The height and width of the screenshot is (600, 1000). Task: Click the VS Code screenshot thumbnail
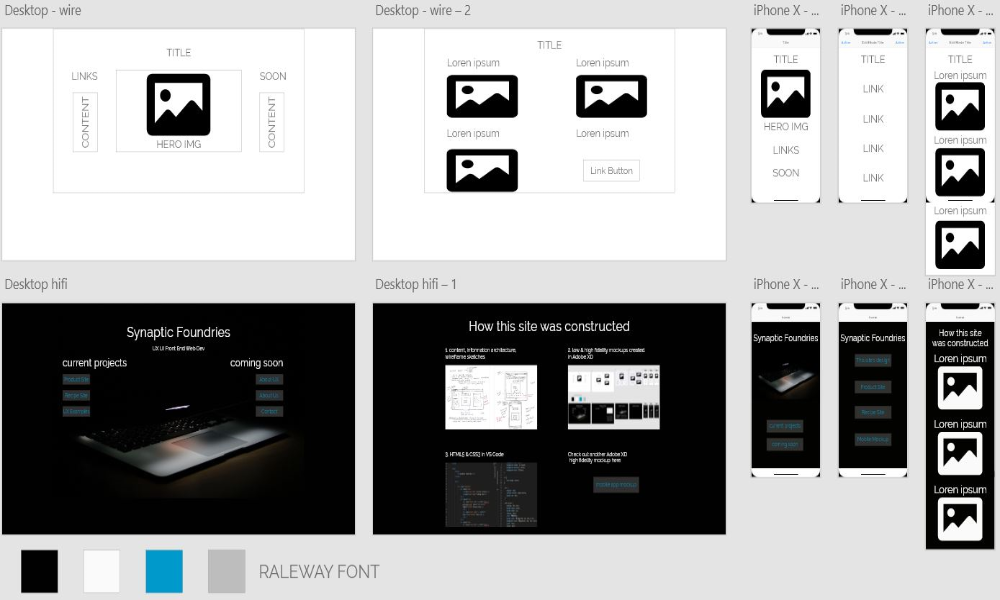[490, 494]
